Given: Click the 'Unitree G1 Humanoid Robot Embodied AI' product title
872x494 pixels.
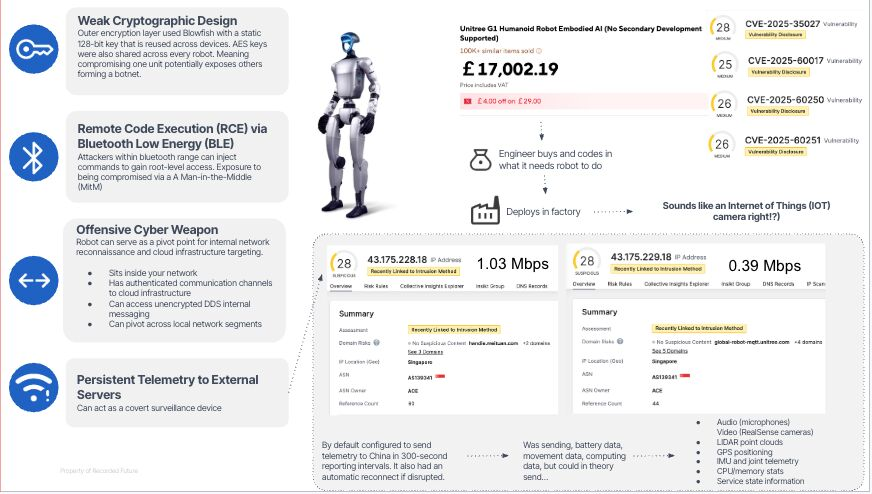Looking at the screenshot, I should tap(581, 33).
